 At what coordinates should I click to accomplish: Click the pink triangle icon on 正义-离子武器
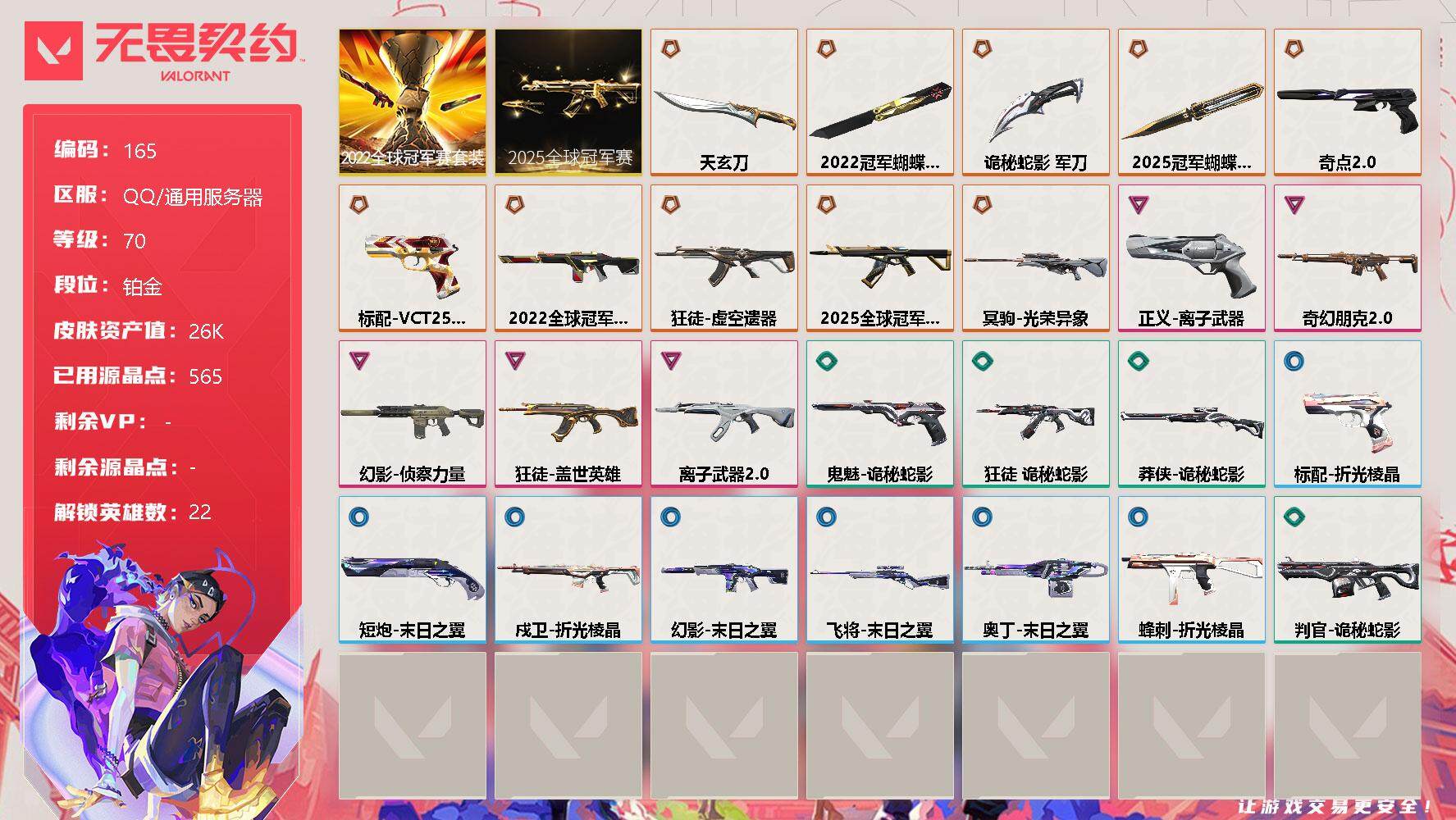click(1138, 205)
